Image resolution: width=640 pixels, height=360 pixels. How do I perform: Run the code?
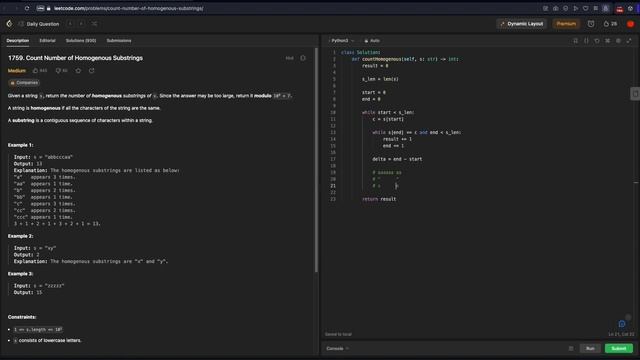590,349
